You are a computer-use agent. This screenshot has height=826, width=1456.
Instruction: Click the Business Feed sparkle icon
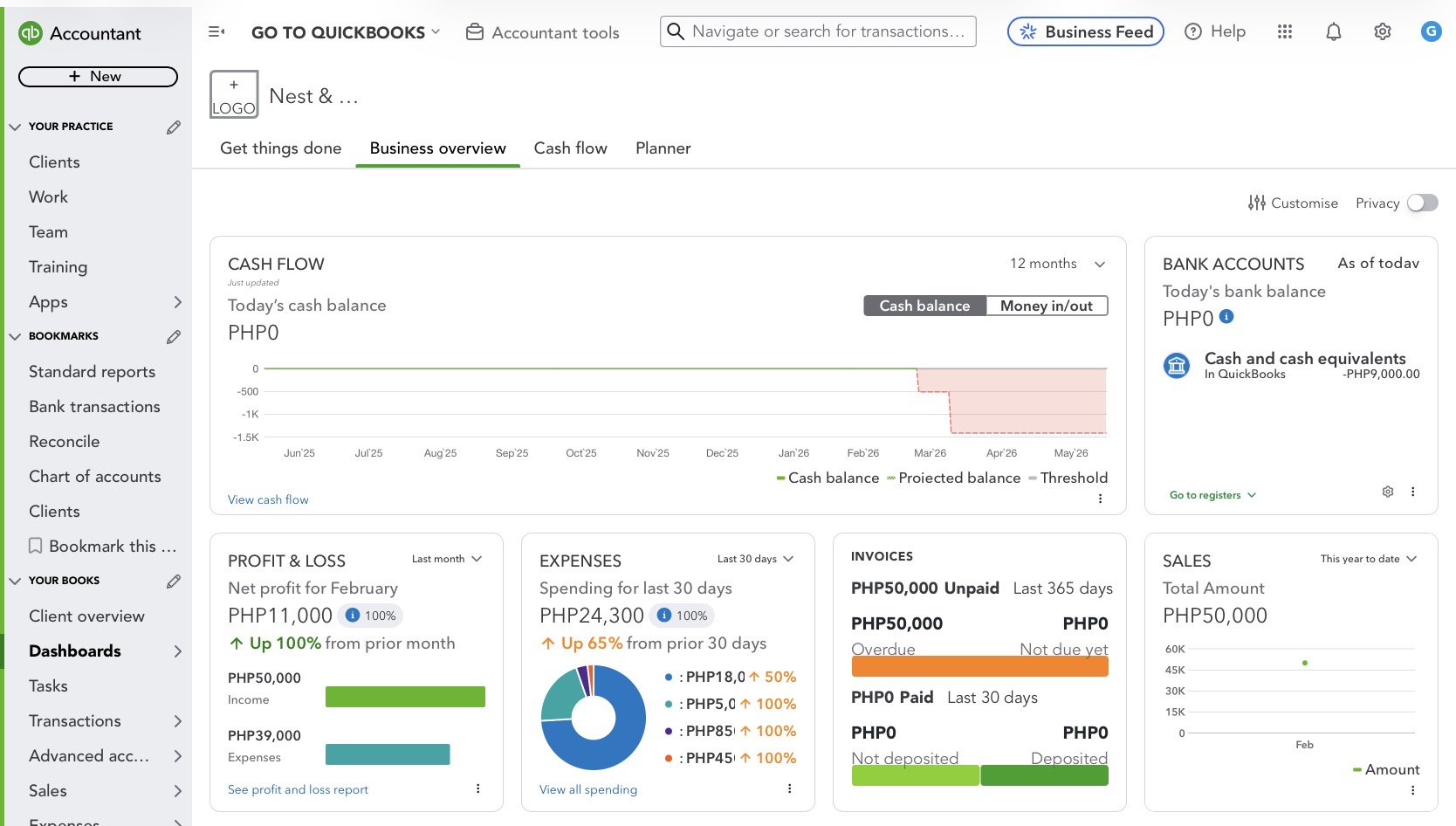click(1028, 31)
